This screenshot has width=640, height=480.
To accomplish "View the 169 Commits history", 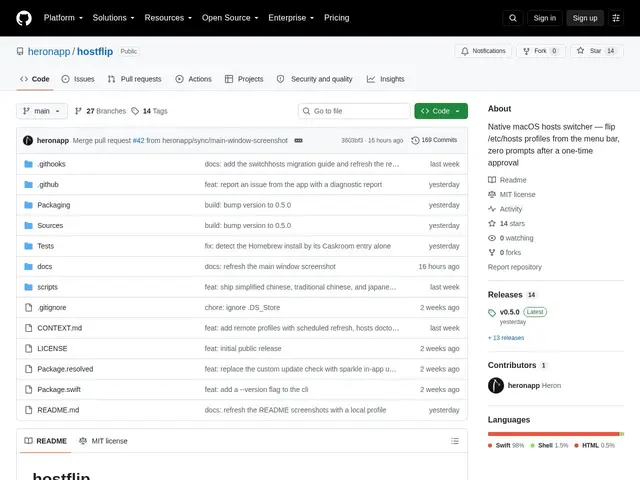I will click(434, 140).
